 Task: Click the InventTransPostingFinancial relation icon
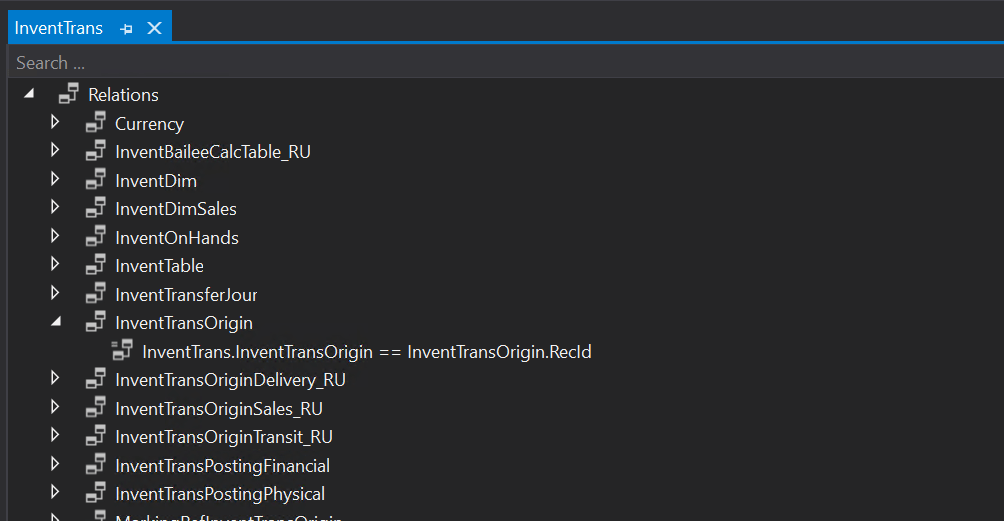point(96,465)
